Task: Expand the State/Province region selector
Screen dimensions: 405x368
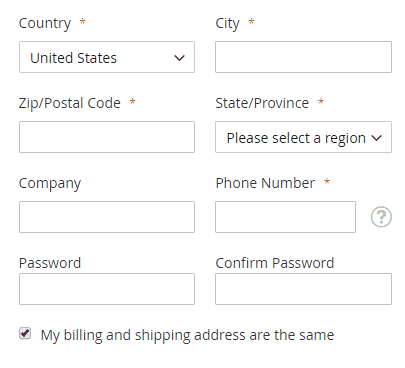Action: pyautogui.click(x=303, y=137)
